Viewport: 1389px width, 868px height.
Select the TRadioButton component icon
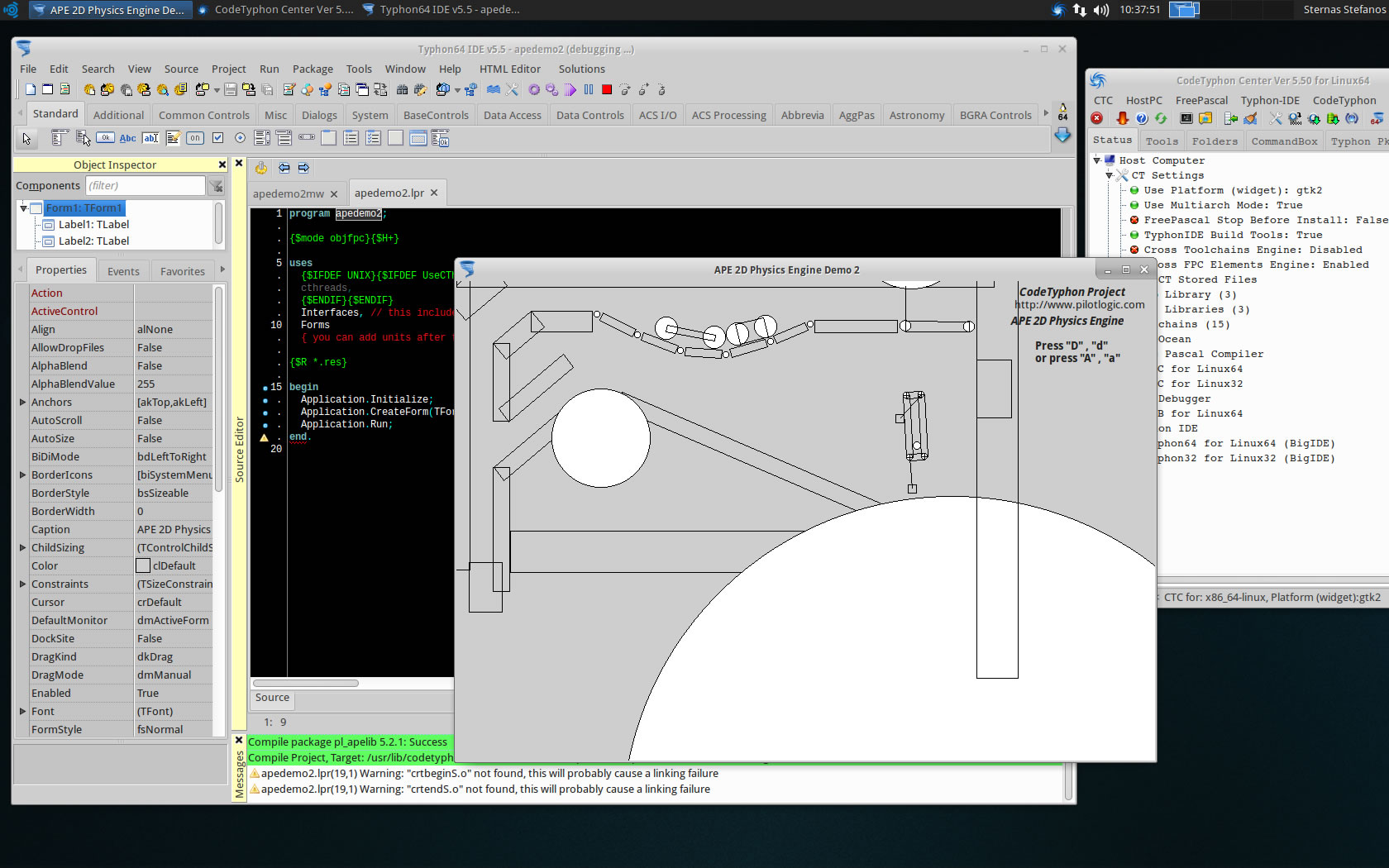240,138
